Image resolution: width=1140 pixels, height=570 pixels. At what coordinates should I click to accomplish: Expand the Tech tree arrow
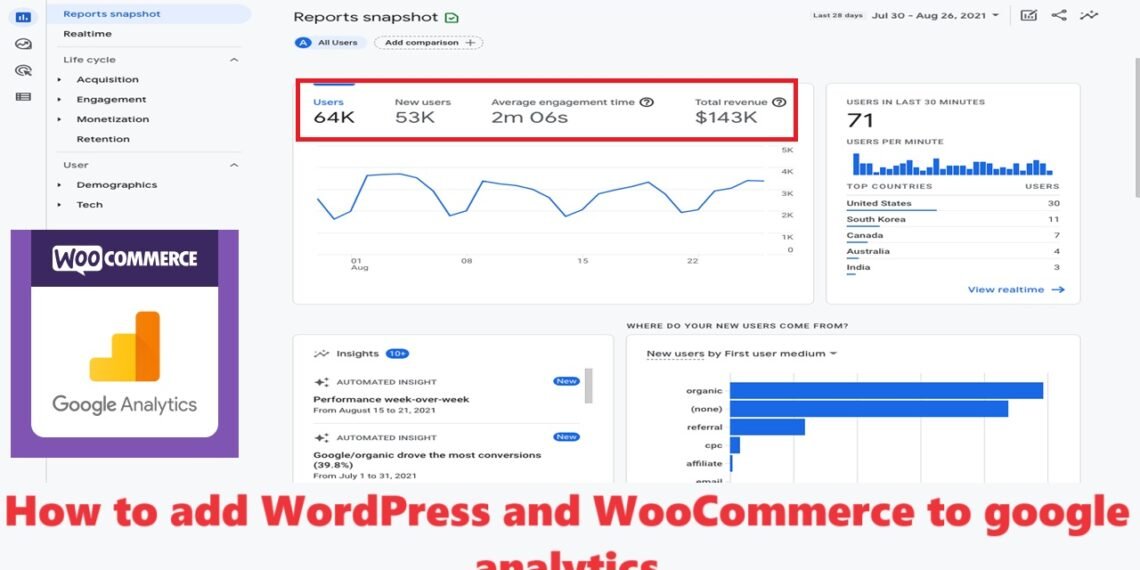60,205
